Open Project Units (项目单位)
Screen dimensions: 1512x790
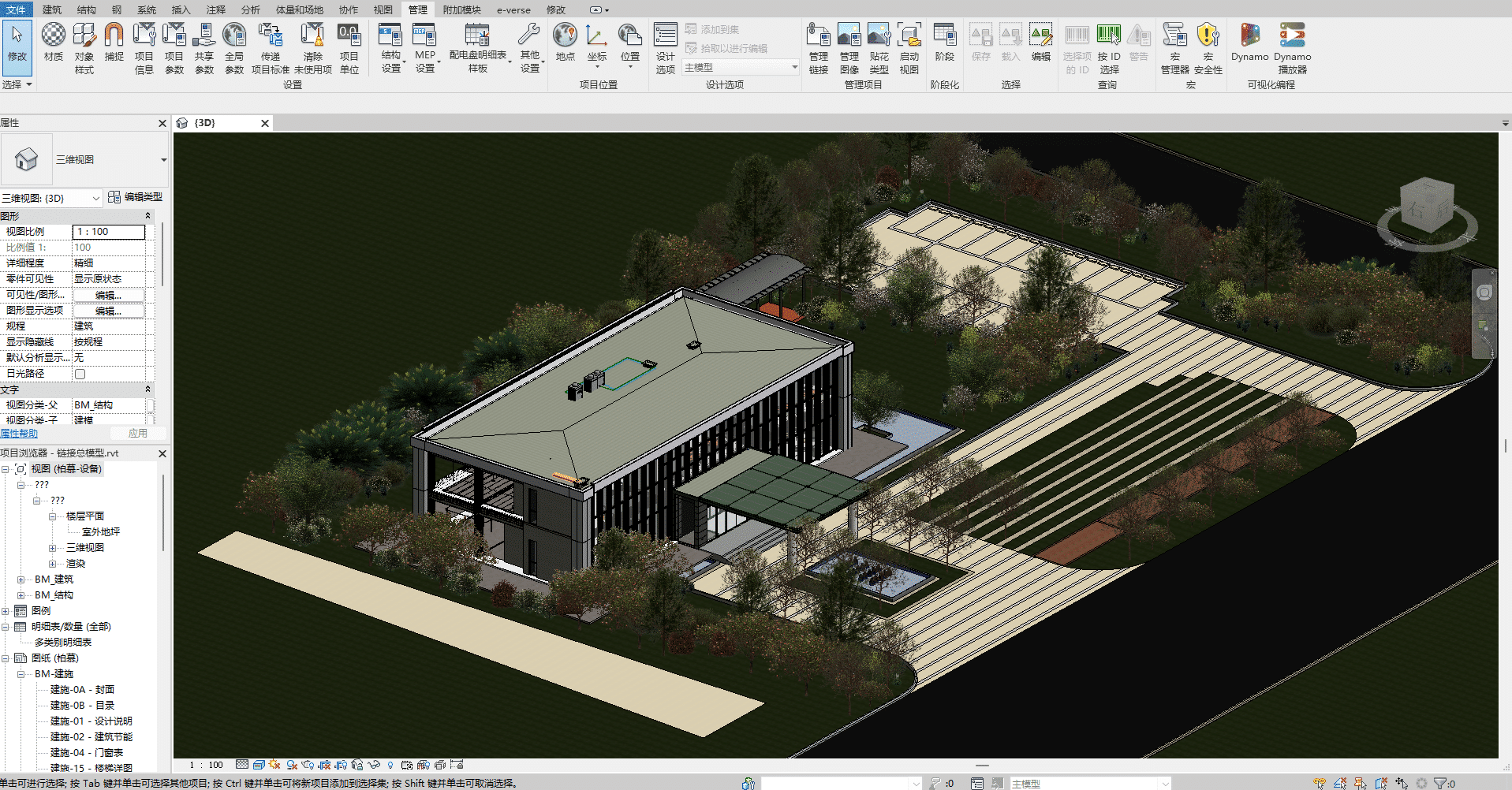tap(349, 49)
